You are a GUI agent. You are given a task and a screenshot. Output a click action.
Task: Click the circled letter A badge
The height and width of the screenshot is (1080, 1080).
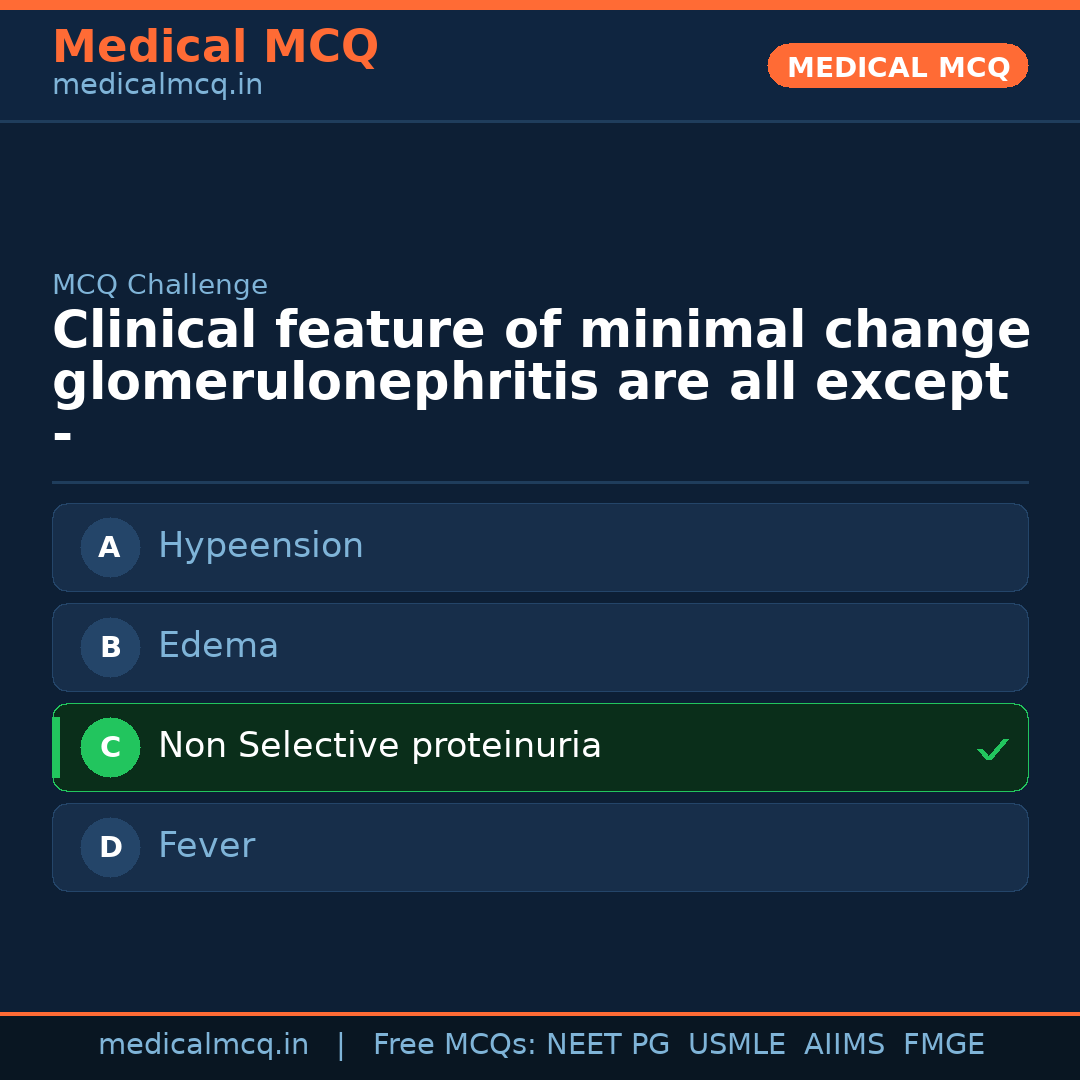pos(110,547)
